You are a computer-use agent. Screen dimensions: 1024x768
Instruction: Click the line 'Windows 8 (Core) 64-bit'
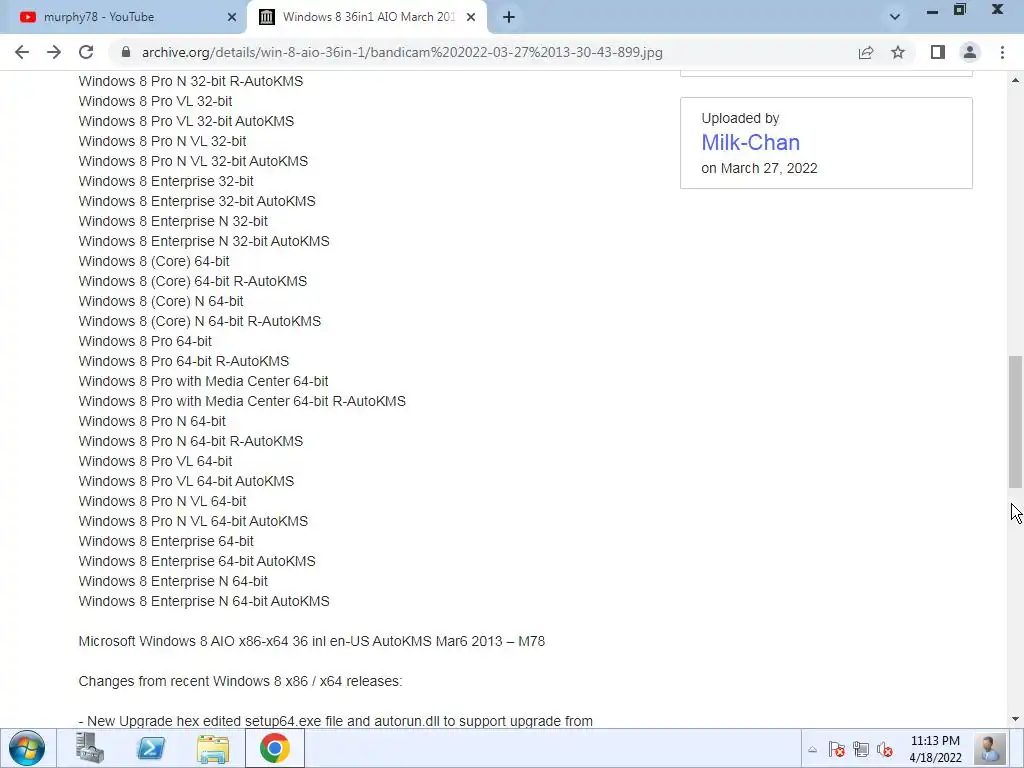coord(154,261)
